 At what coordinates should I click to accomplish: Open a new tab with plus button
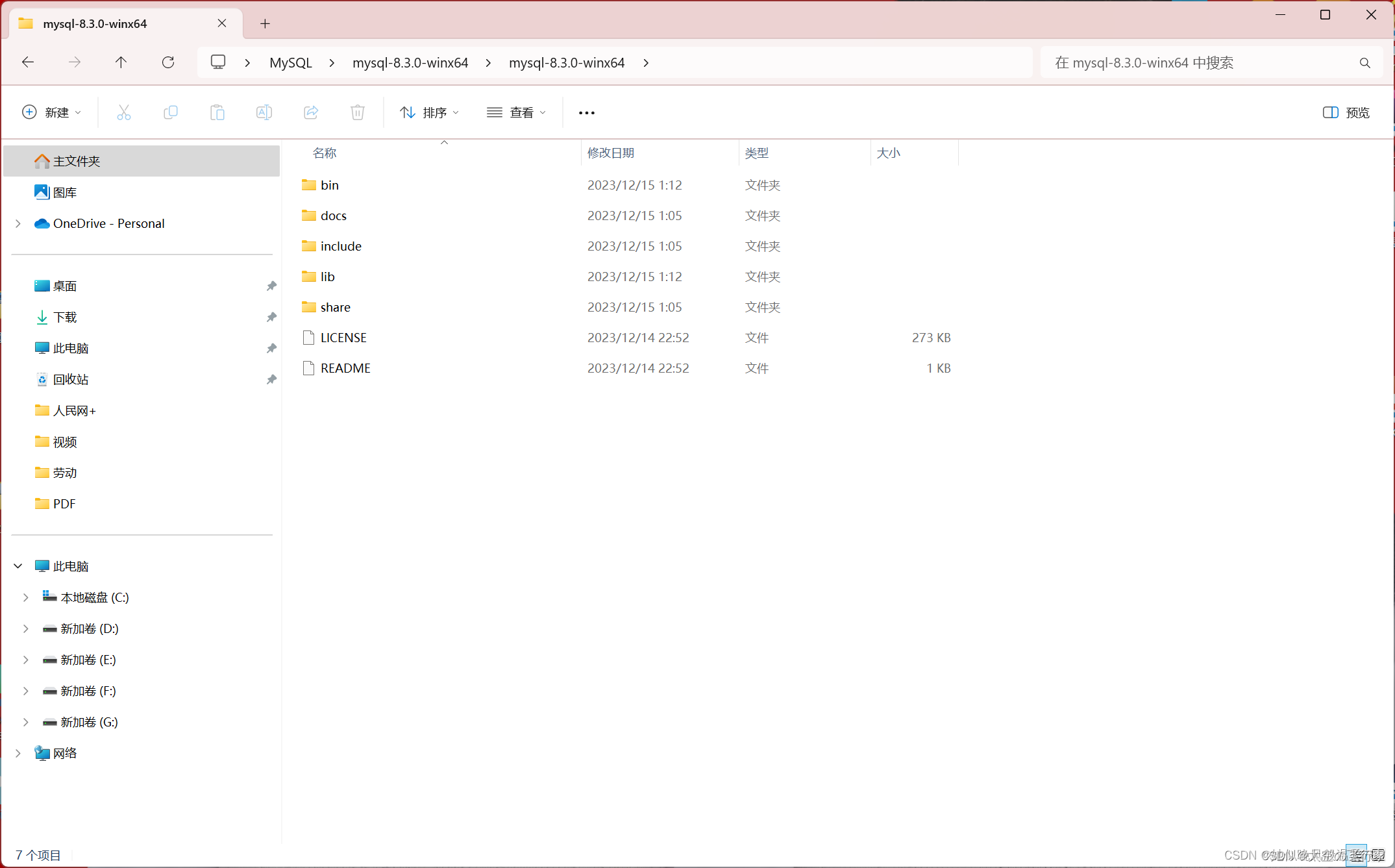click(265, 24)
